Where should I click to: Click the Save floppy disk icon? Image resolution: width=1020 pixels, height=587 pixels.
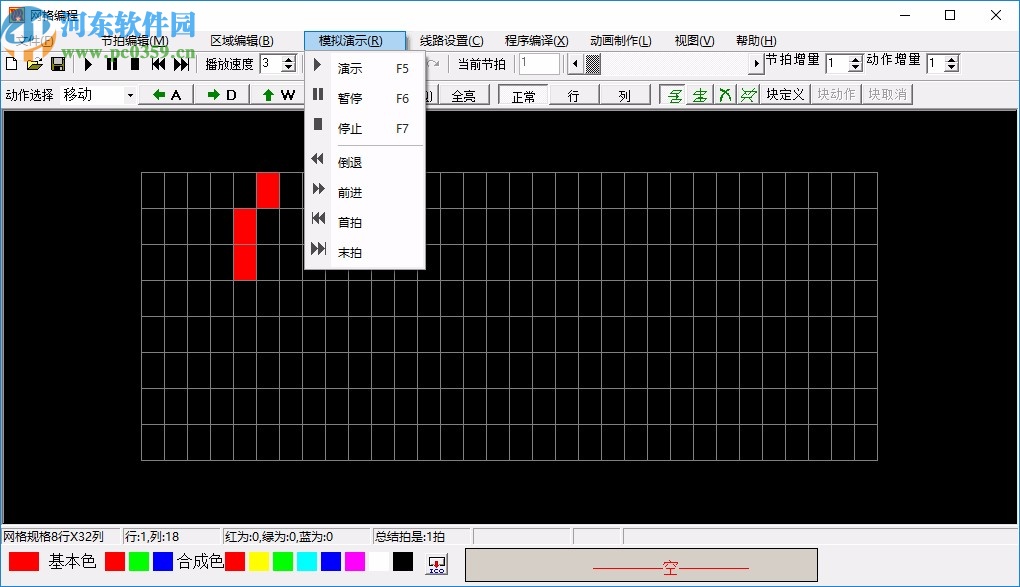point(58,64)
